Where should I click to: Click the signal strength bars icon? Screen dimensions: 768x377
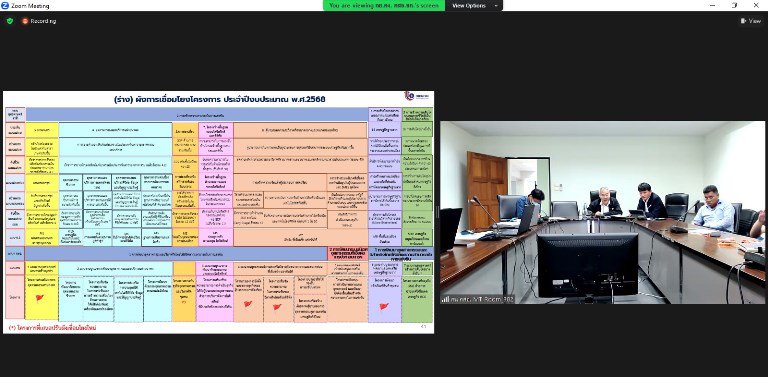pos(446,299)
